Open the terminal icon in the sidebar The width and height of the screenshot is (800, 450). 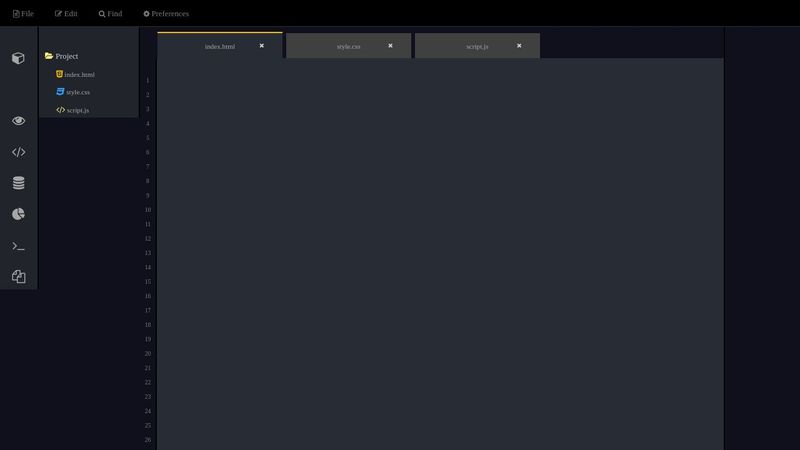click(18, 246)
